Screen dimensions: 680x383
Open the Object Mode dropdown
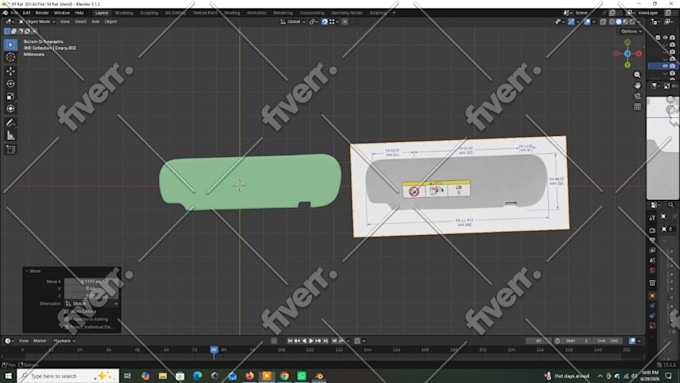tap(37, 21)
